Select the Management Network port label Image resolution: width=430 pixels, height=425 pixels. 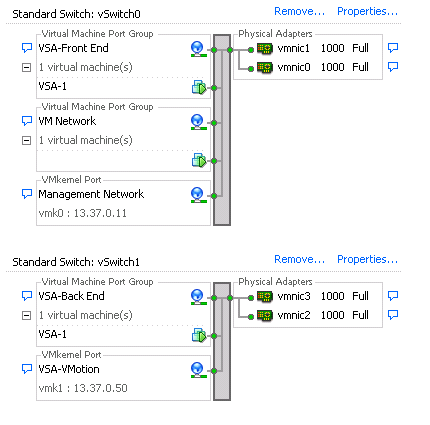coord(91,194)
